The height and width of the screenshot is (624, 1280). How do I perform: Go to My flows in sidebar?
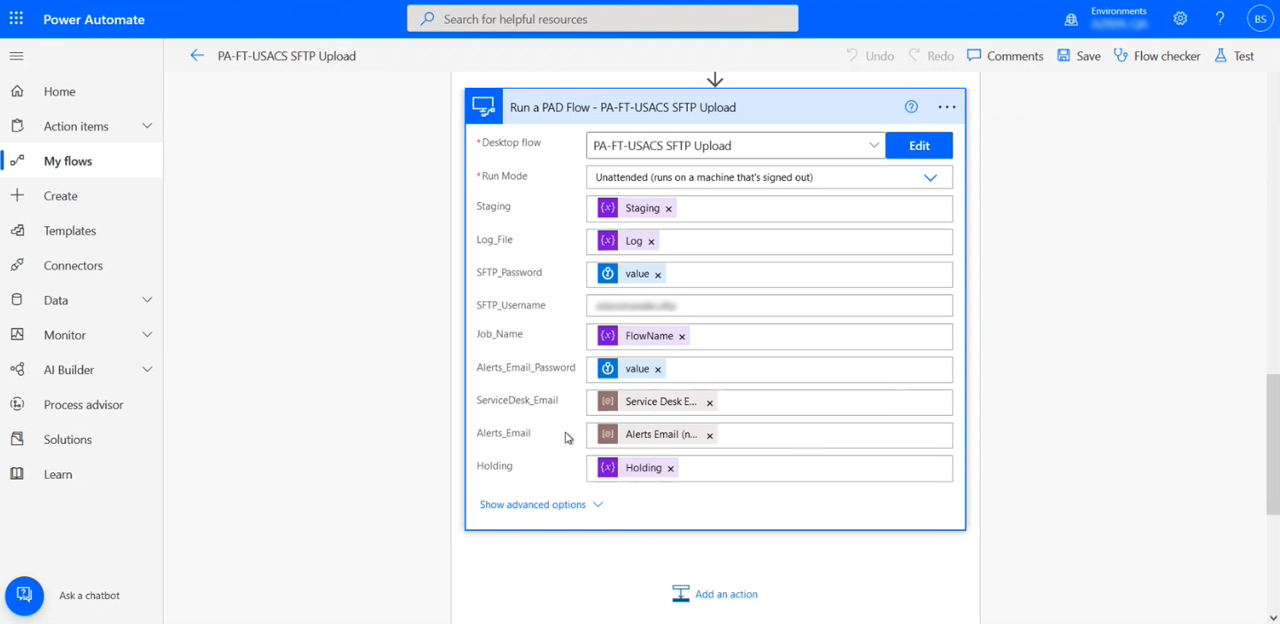coord(68,161)
